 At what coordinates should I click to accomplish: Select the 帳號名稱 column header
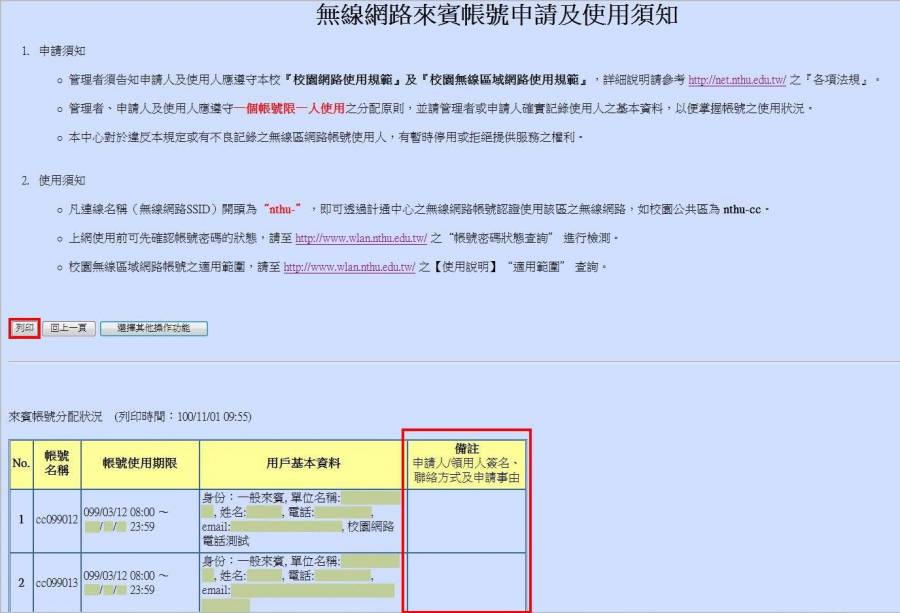tap(56, 463)
